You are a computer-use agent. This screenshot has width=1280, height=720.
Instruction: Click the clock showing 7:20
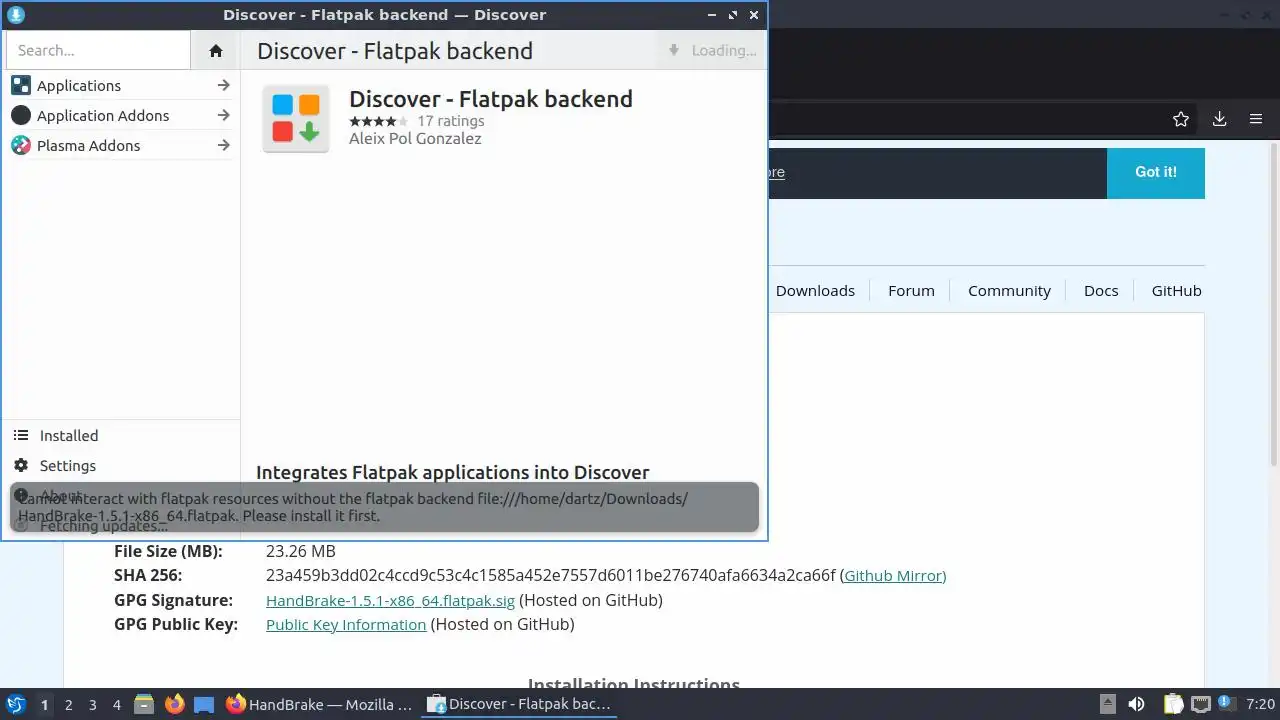[1260, 705]
